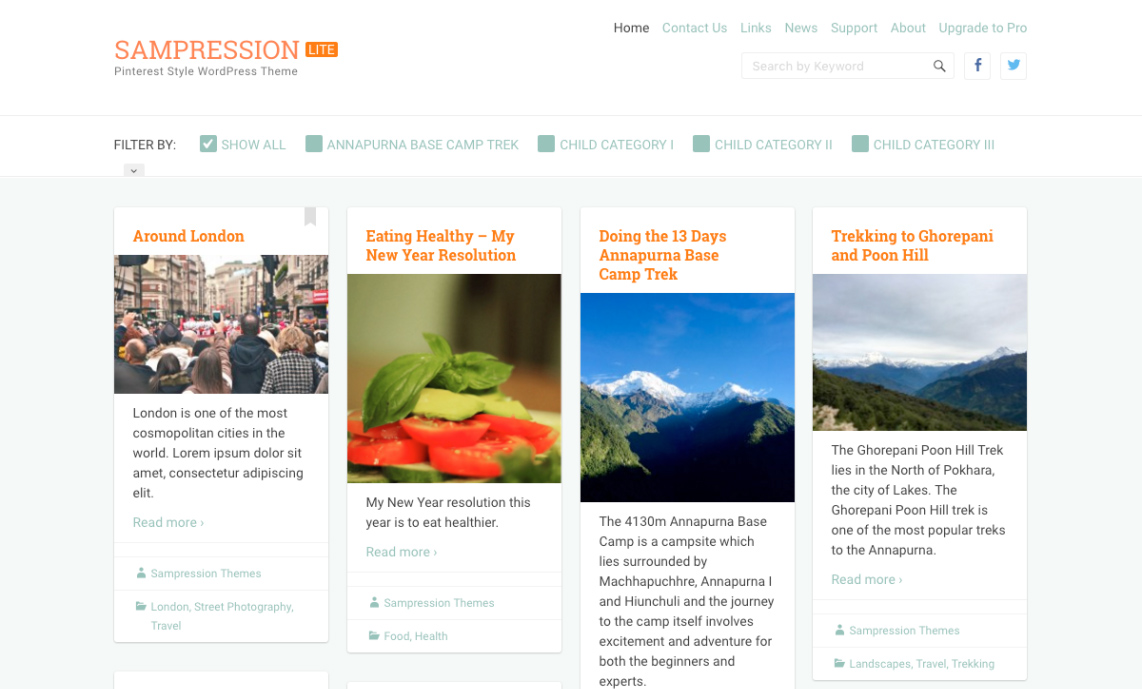The height and width of the screenshot is (689, 1142).
Task: Click the orange LITE badge logo
Action: (321, 50)
